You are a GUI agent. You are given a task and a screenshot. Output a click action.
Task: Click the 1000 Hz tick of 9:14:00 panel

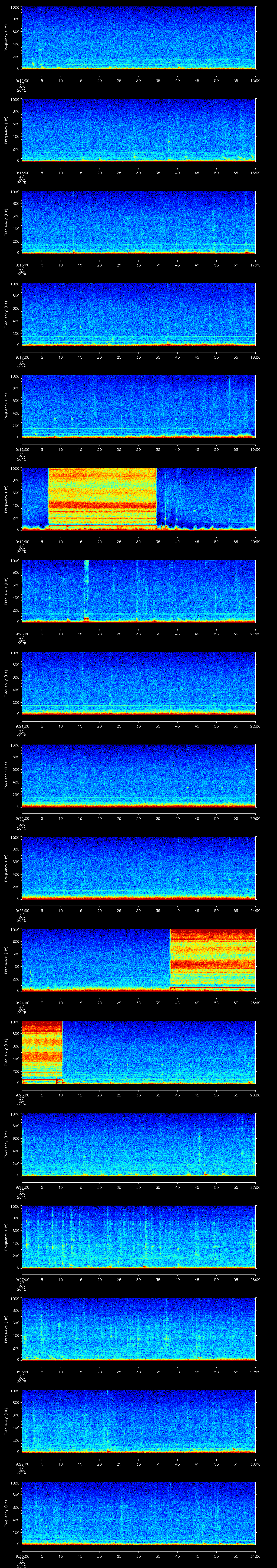click(x=15, y=7)
